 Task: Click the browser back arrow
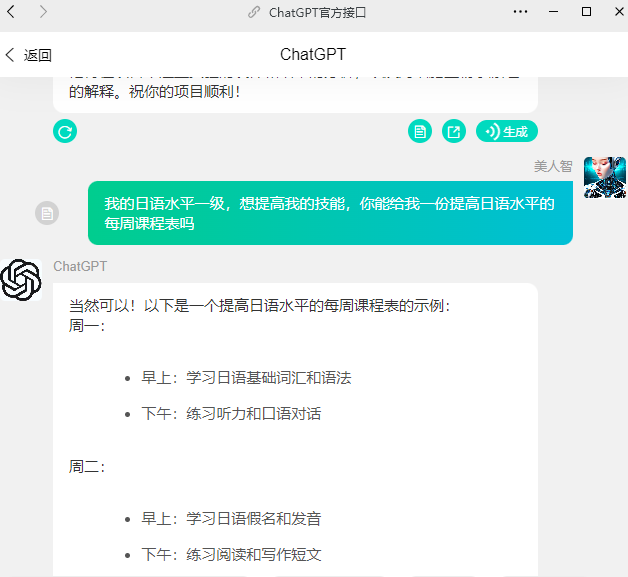11,12
